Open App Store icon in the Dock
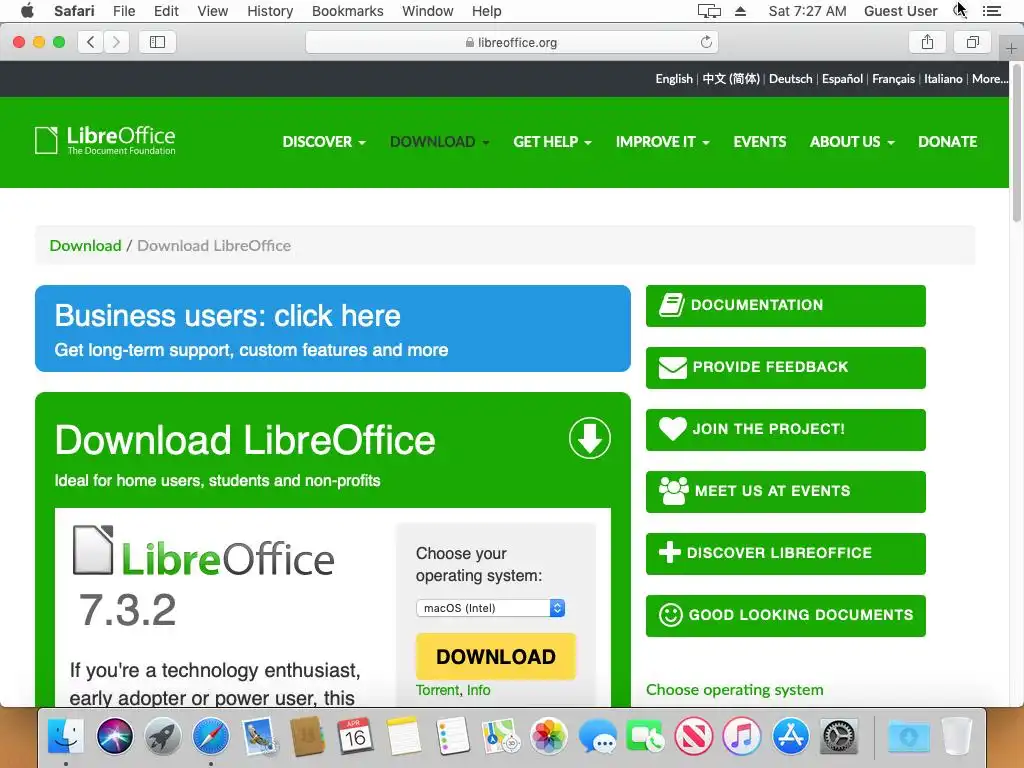Screen dimensions: 1024x768 (790, 737)
